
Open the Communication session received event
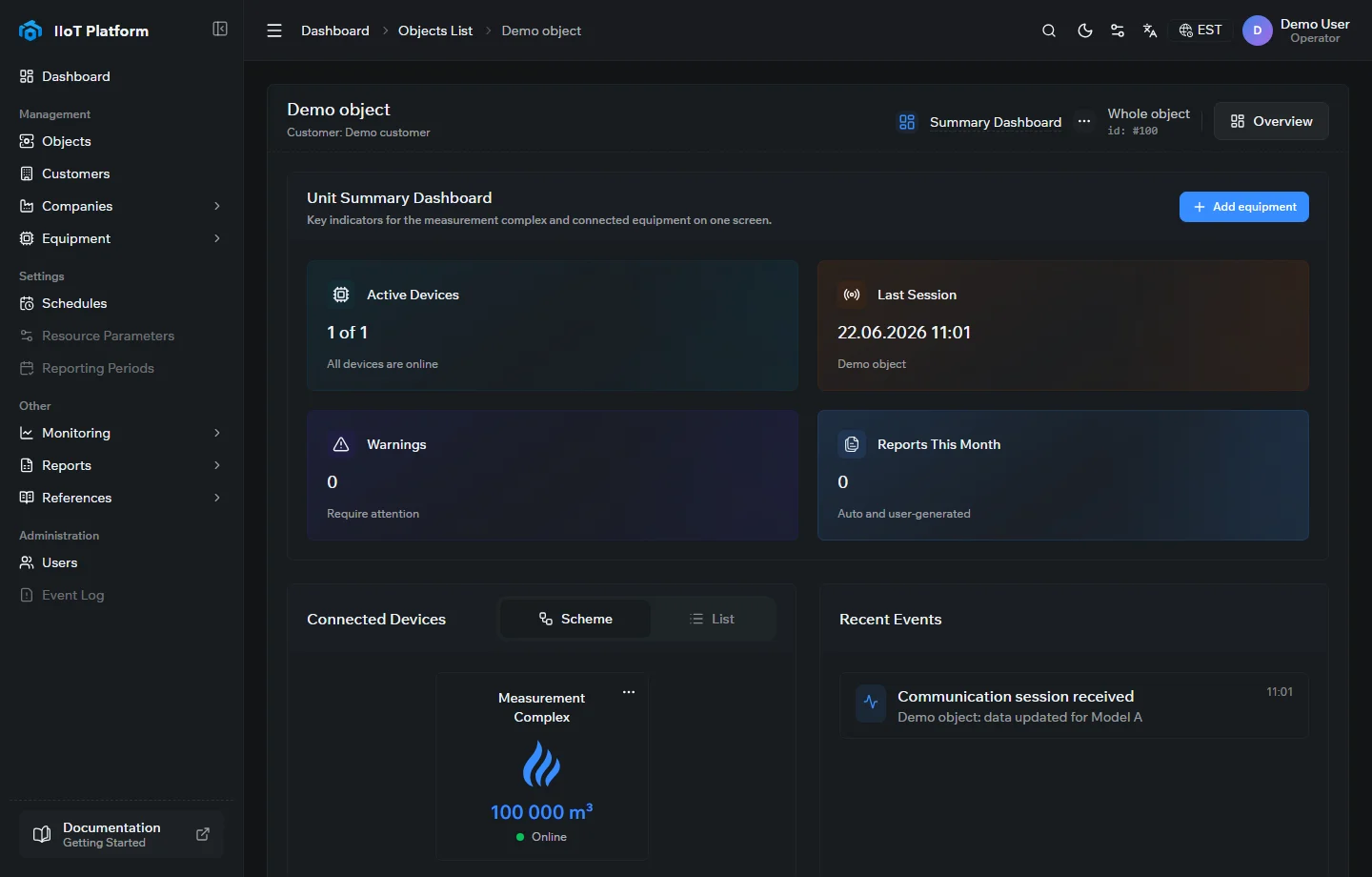[1074, 706]
